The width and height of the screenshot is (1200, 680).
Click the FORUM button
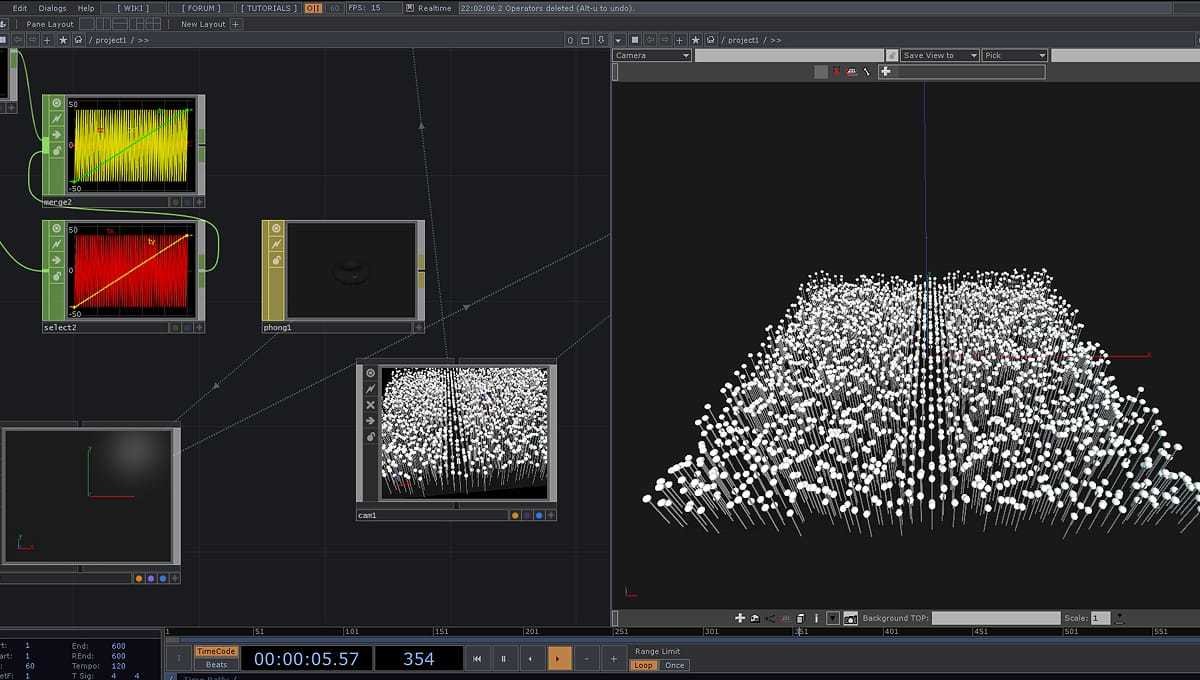tap(201, 8)
